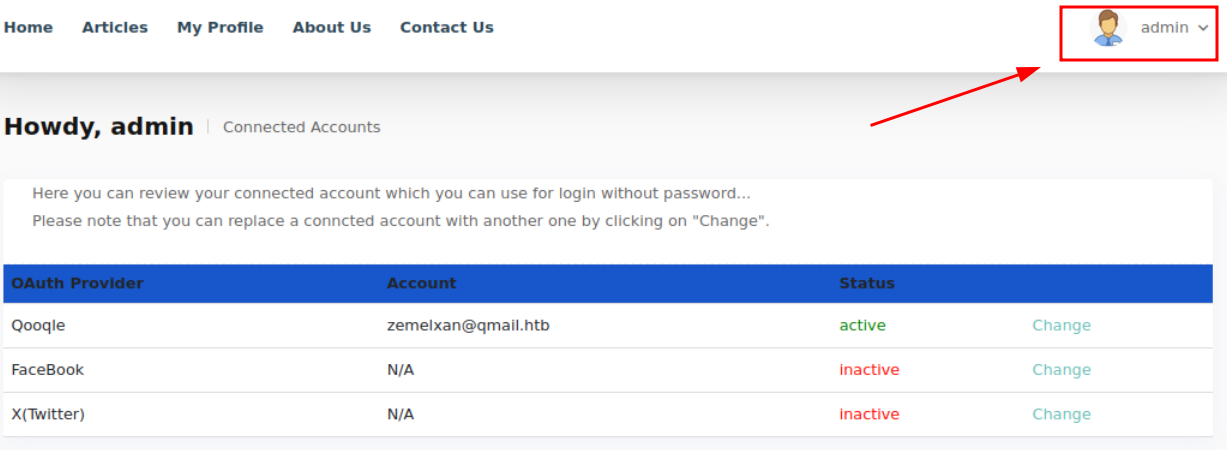
Task: Open My Profile in navigation
Action: point(220,27)
